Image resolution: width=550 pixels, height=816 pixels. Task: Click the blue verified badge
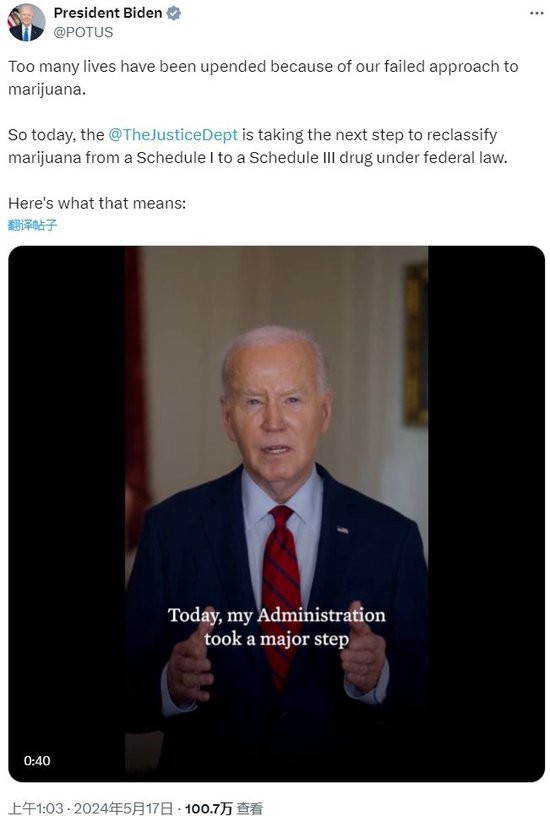173,13
